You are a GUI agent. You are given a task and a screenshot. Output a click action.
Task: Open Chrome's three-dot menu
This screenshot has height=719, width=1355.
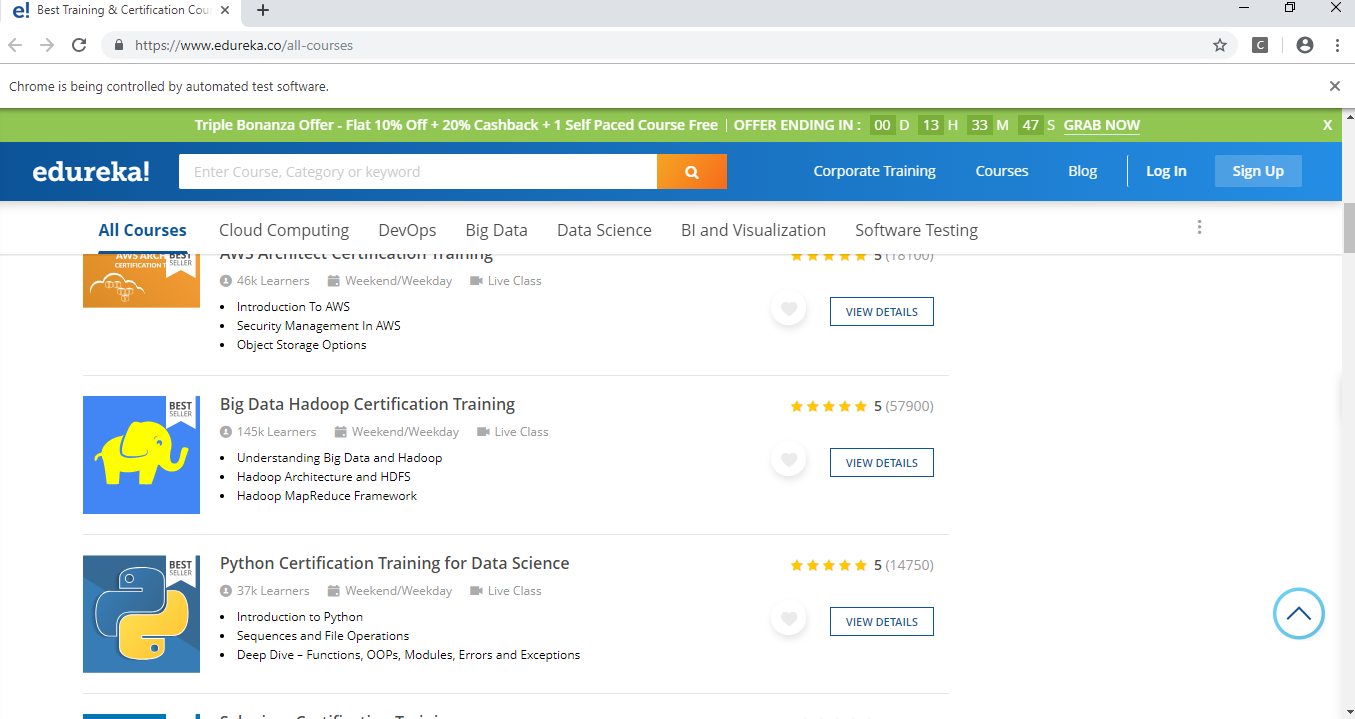click(1337, 45)
